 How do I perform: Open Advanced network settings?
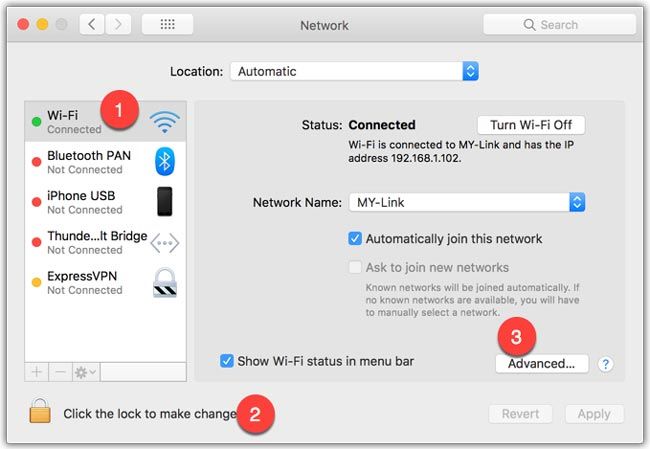[542, 364]
